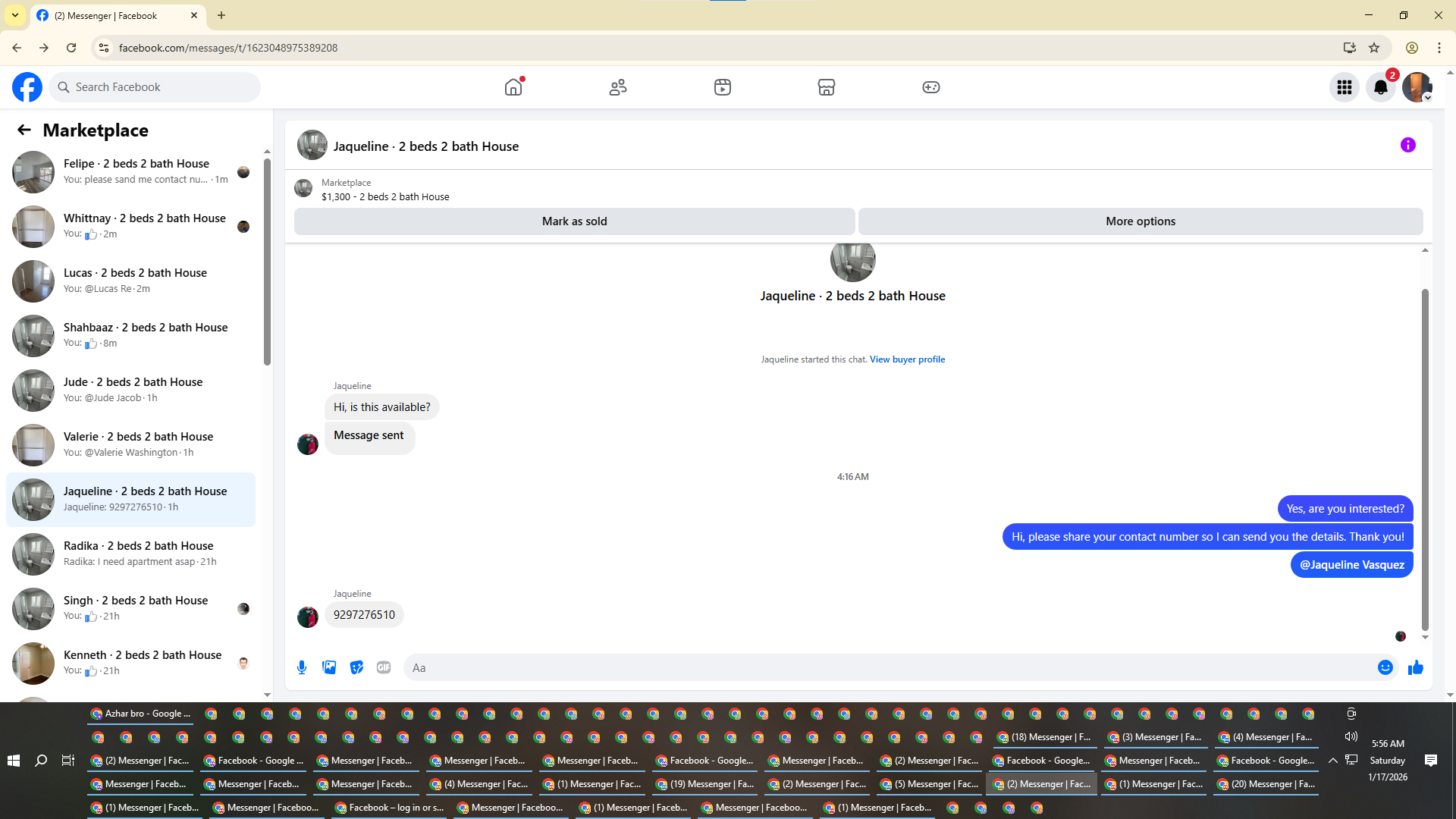Open the Chrome tab search dropdown
The width and height of the screenshot is (1456, 819).
pos(14,15)
